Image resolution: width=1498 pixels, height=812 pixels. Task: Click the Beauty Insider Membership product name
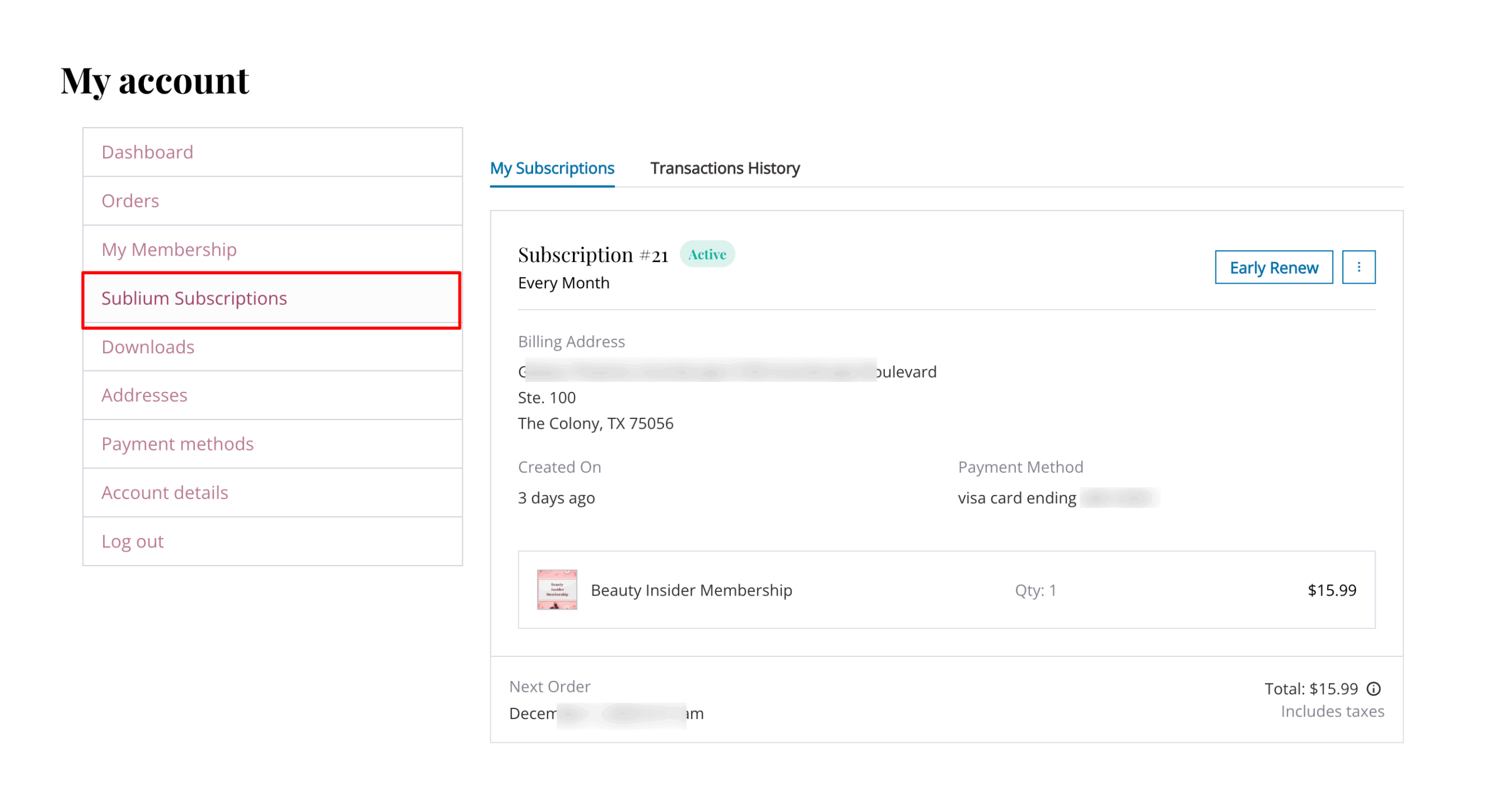691,590
